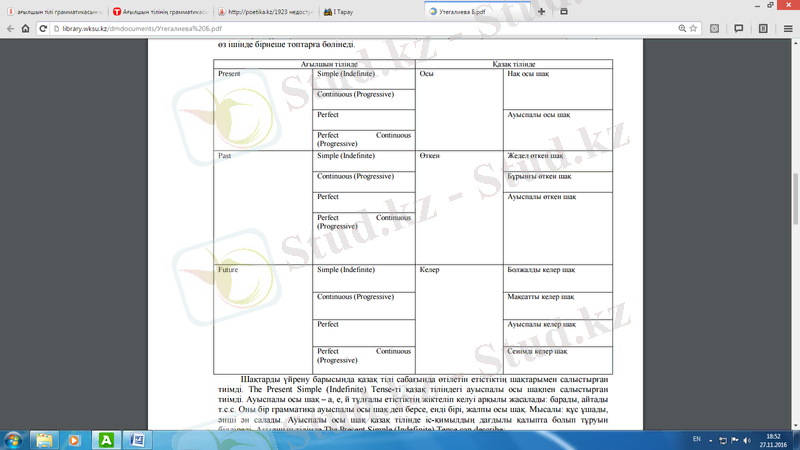Viewport: 800px width, 450px height.
Task: Click the speech bubble icon in browser toolbar
Action: pos(738,29)
